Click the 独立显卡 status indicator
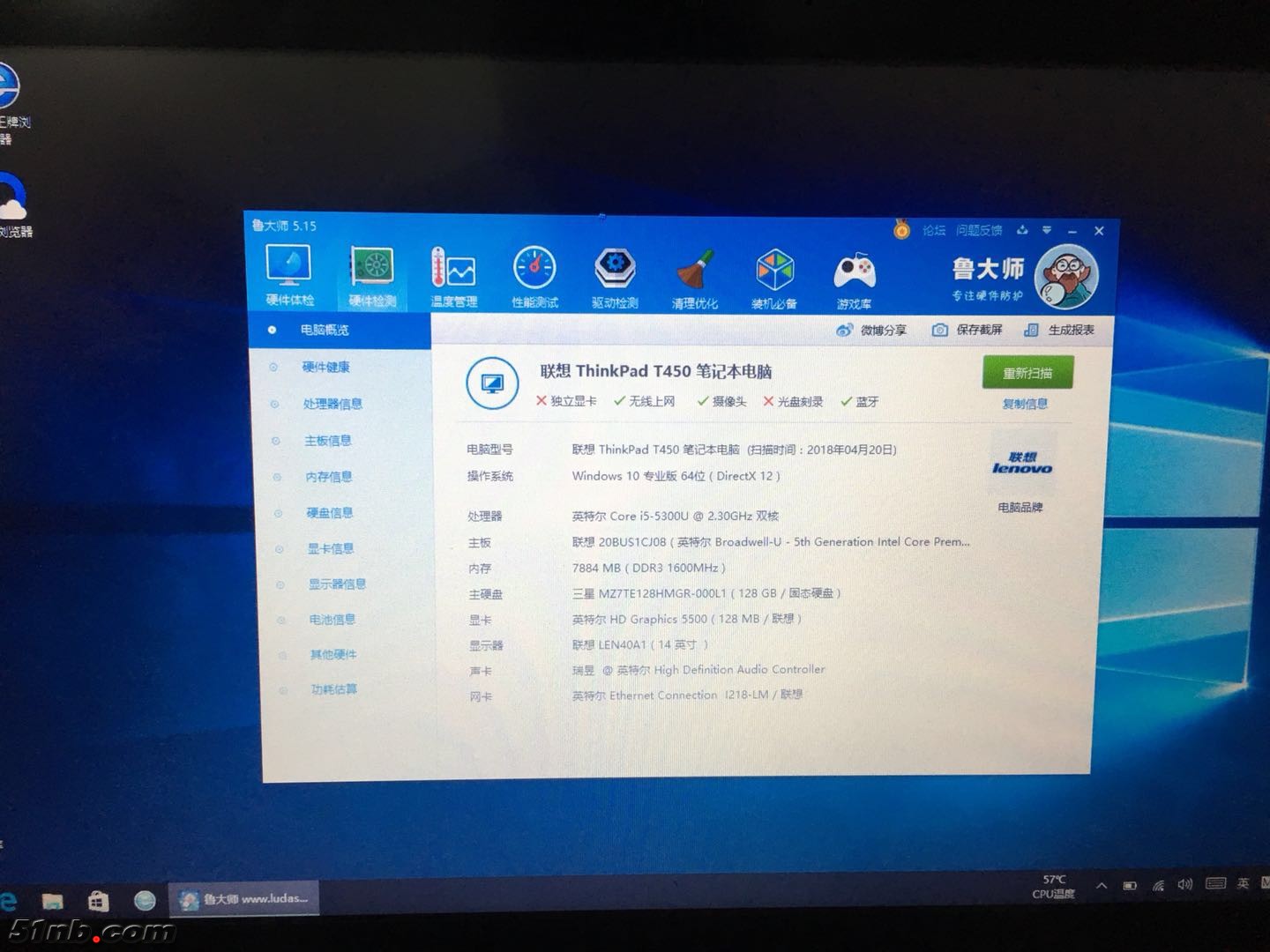 pyautogui.click(x=566, y=401)
